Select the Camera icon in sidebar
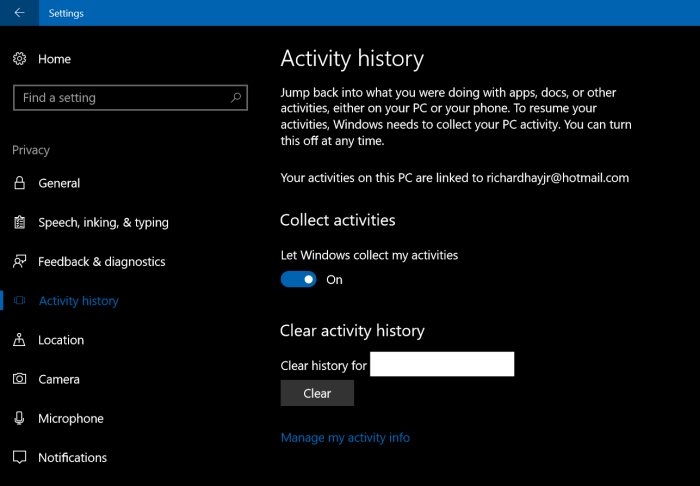 click(19, 379)
